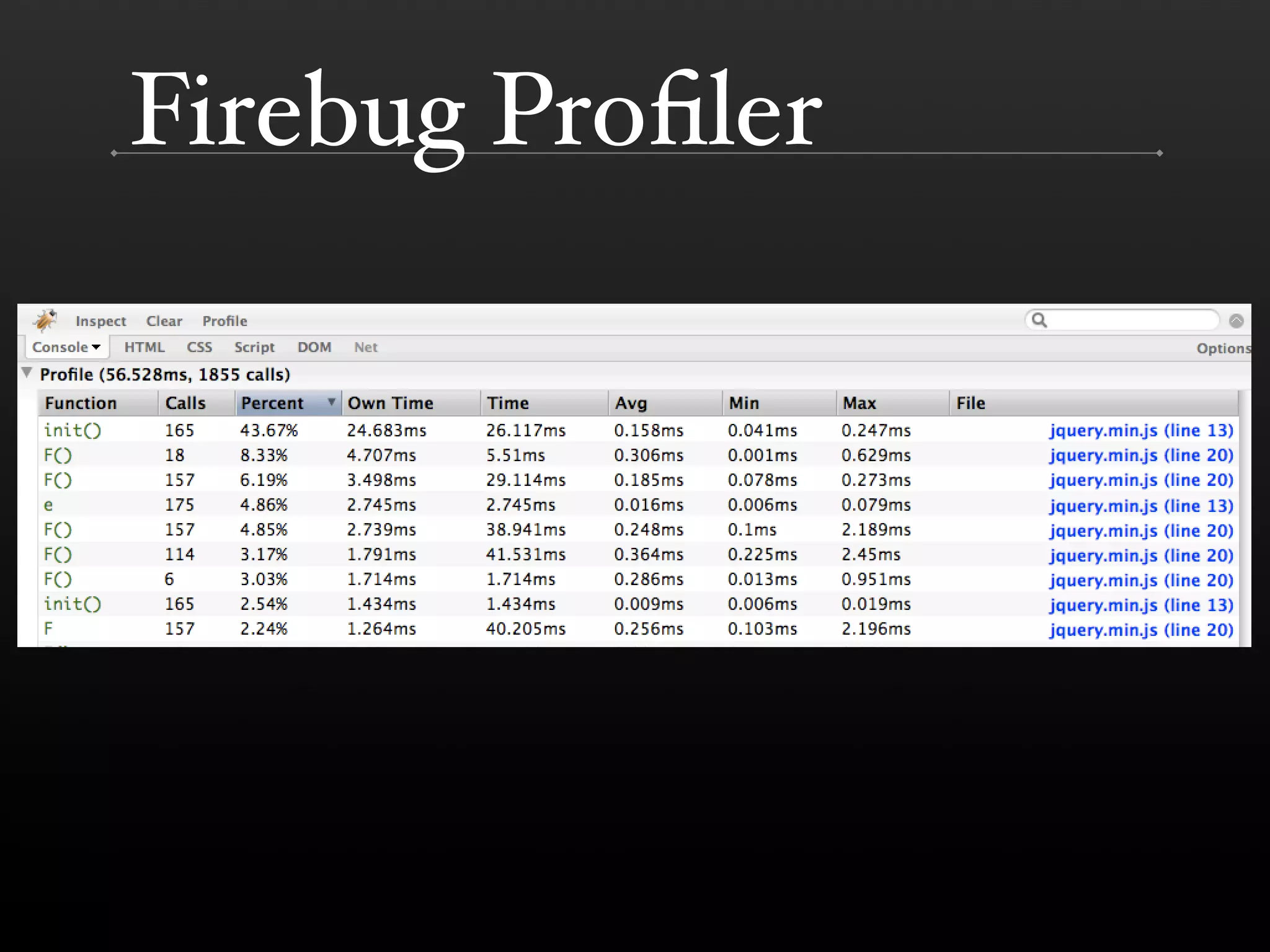This screenshot has width=1270, height=952.
Task: Toggle sort arrow on Percent column
Action: click(x=331, y=402)
